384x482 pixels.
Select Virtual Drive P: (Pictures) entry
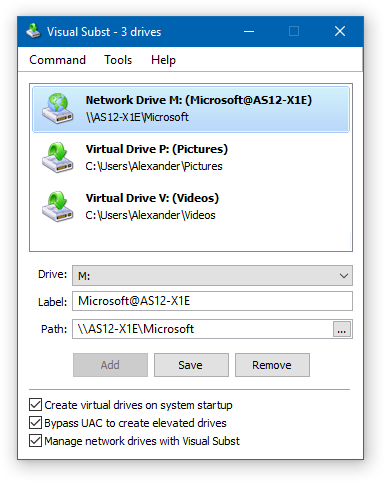pos(191,158)
